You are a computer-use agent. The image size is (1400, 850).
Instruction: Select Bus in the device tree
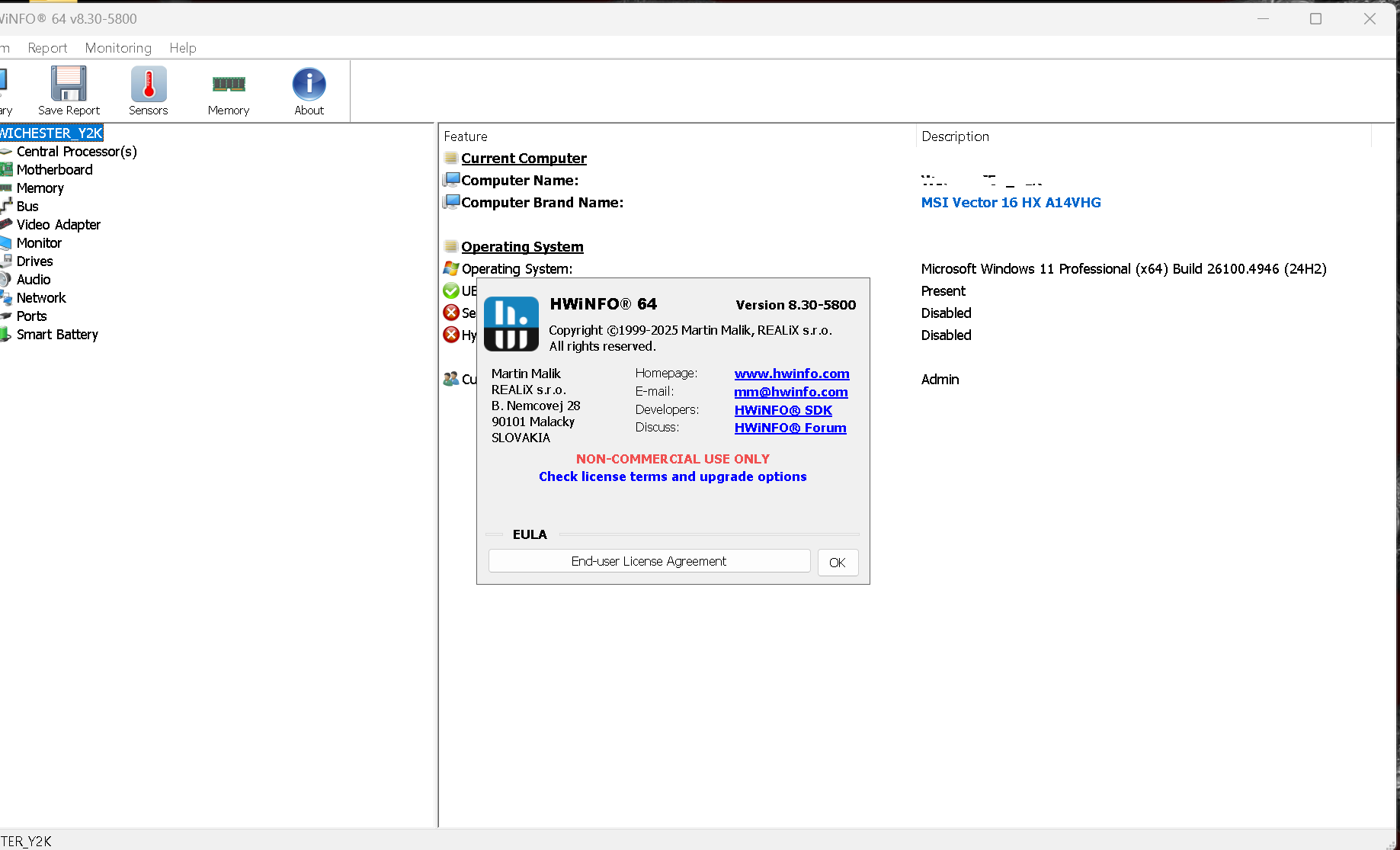(27, 207)
